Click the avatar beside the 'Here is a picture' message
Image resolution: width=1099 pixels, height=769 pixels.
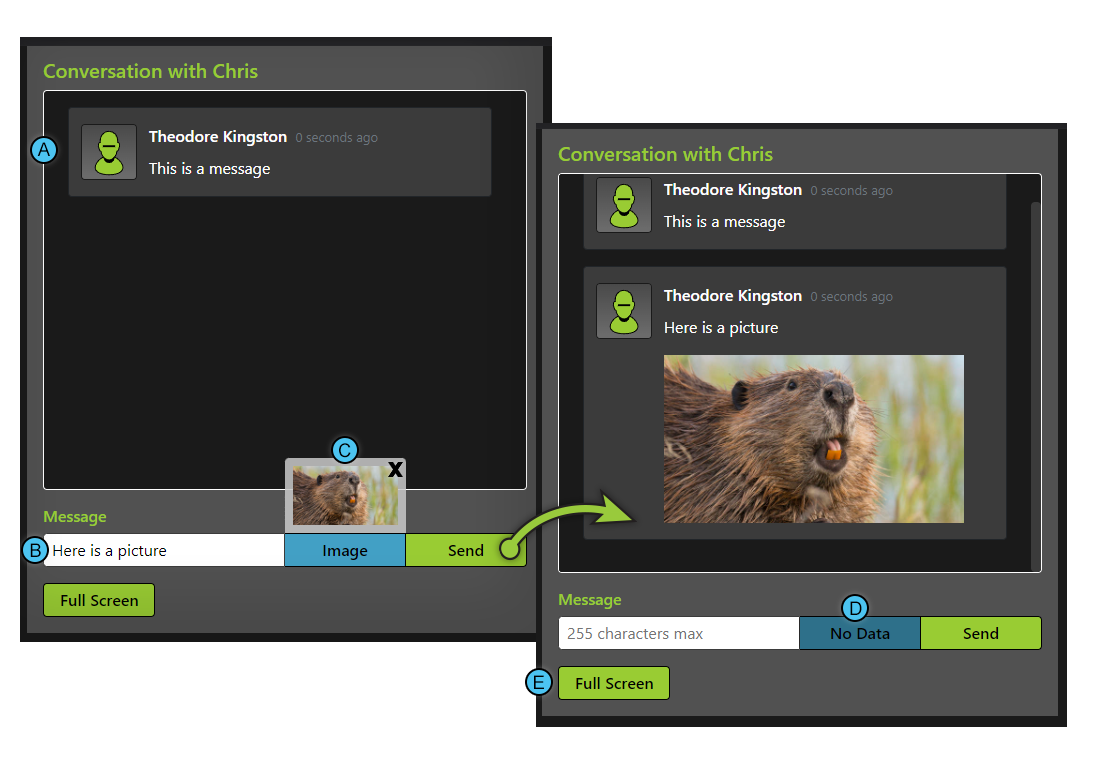coord(624,310)
